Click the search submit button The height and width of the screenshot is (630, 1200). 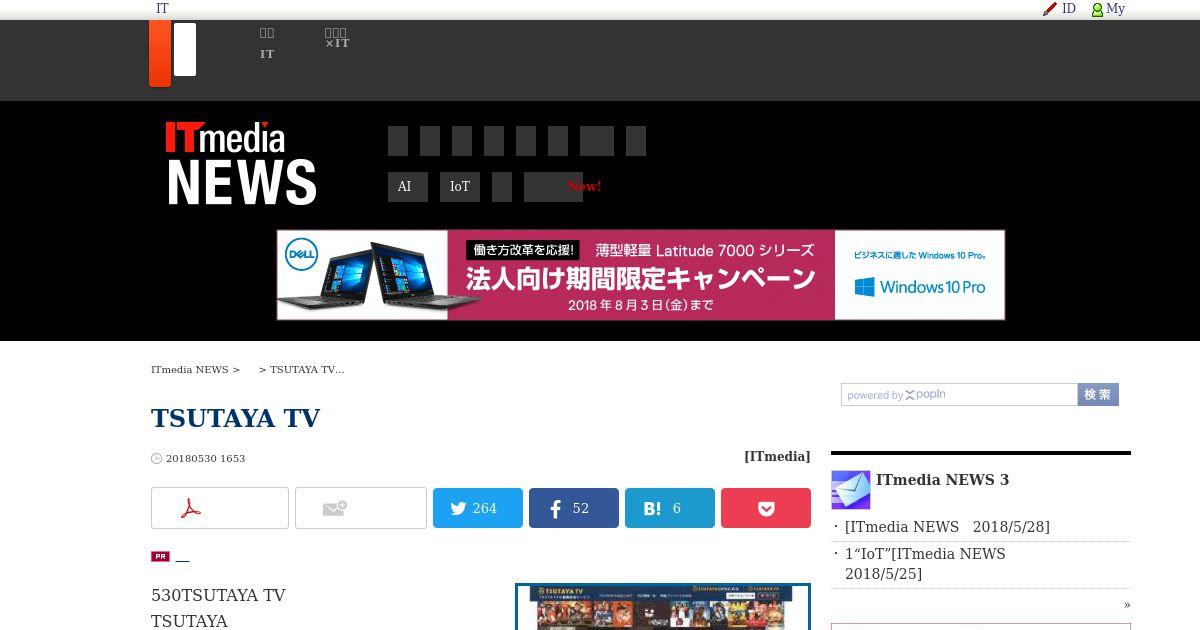tap(1098, 395)
